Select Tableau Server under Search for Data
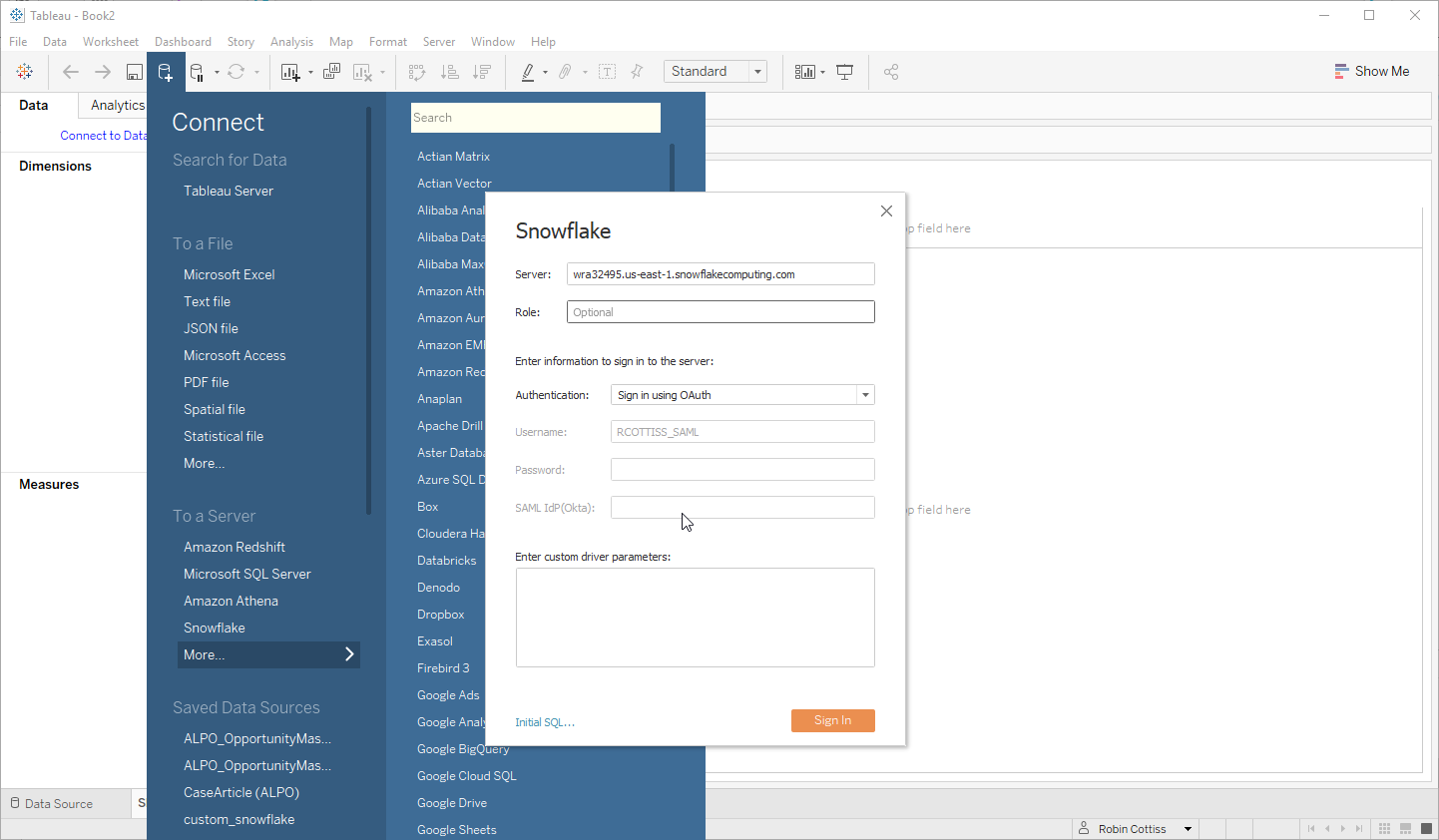 (x=229, y=191)
